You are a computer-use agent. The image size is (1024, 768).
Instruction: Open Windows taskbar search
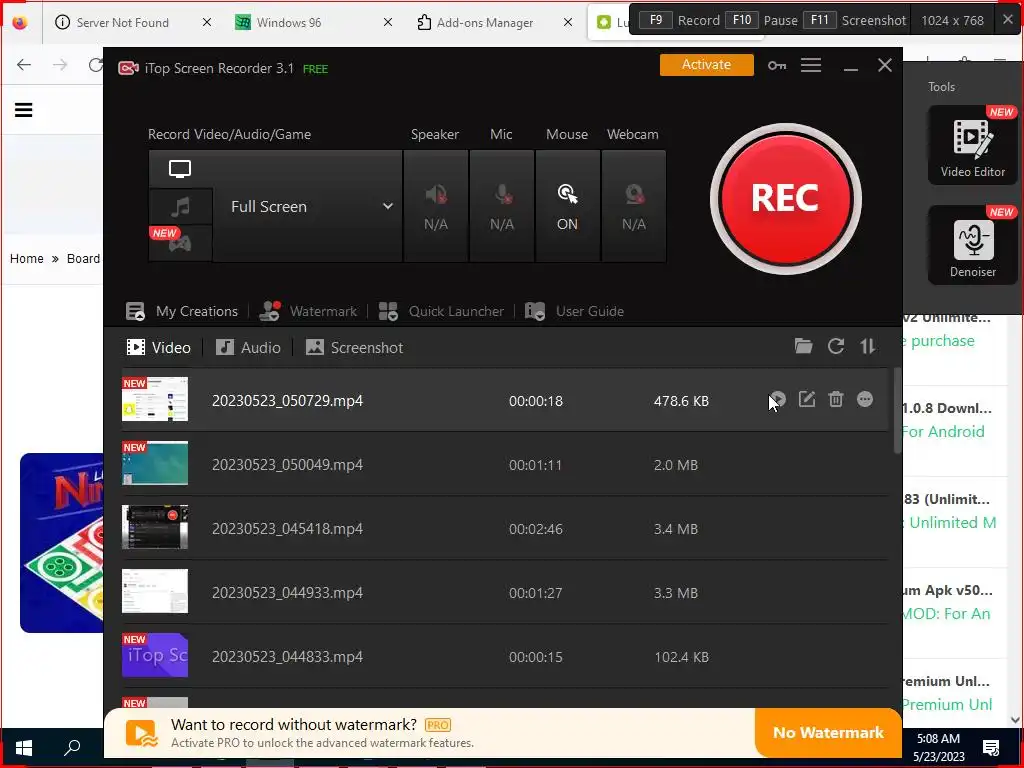72,747
